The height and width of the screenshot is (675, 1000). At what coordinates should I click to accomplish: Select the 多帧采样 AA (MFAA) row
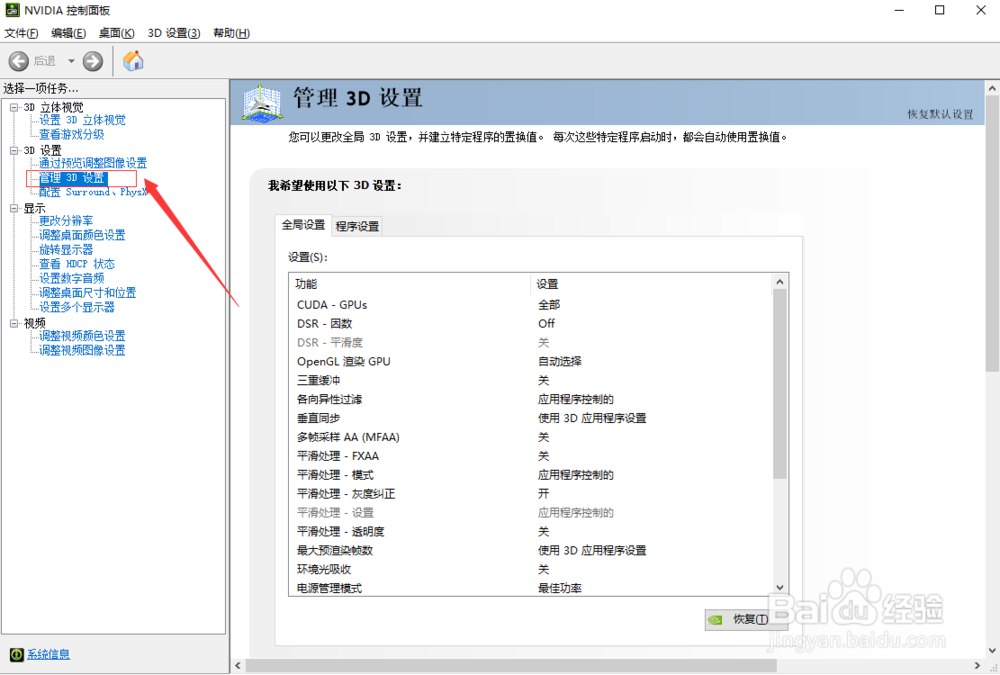[x=531, y=437]
